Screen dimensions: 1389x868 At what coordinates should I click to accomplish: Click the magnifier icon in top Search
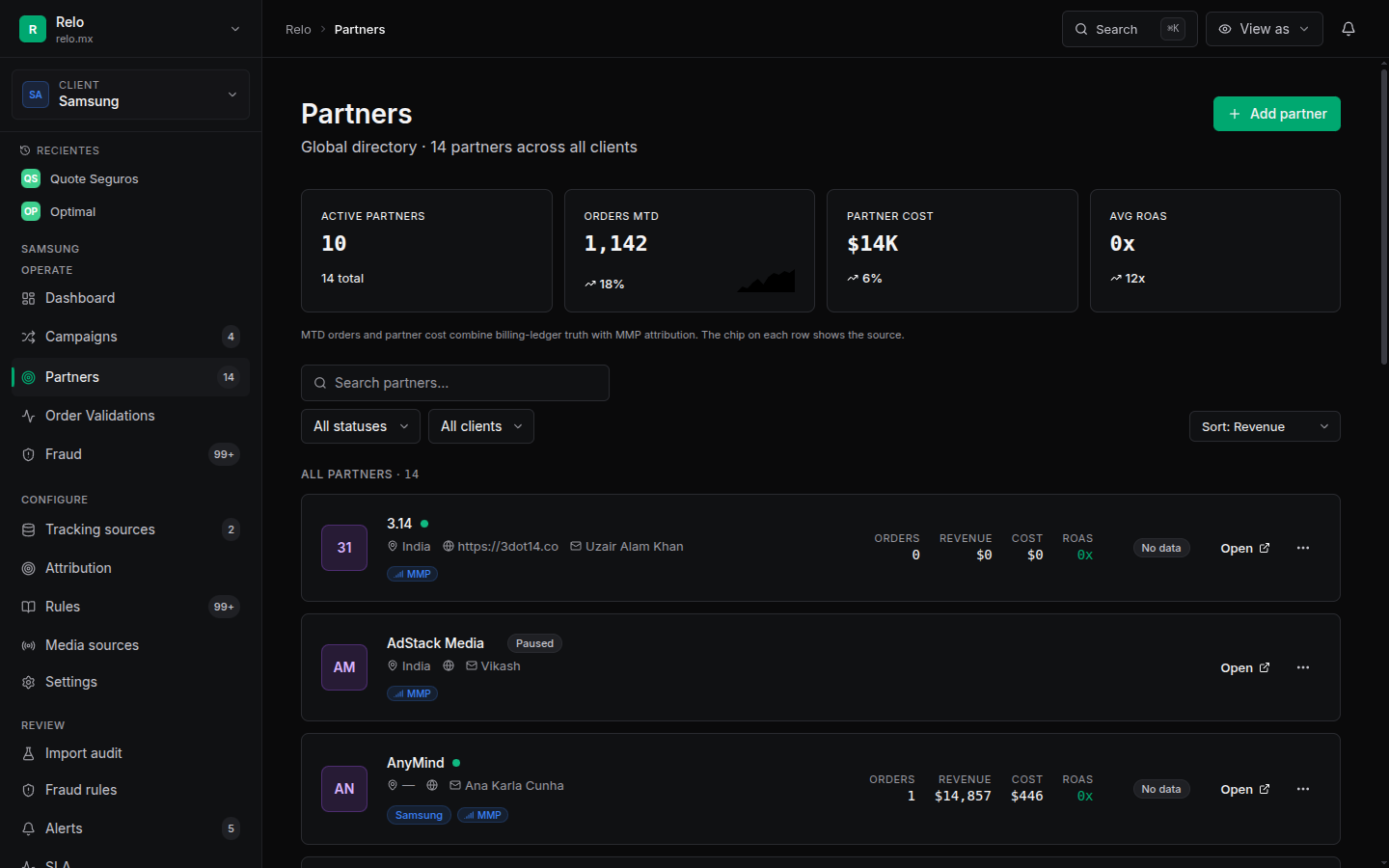click(x=1081, y=29)
